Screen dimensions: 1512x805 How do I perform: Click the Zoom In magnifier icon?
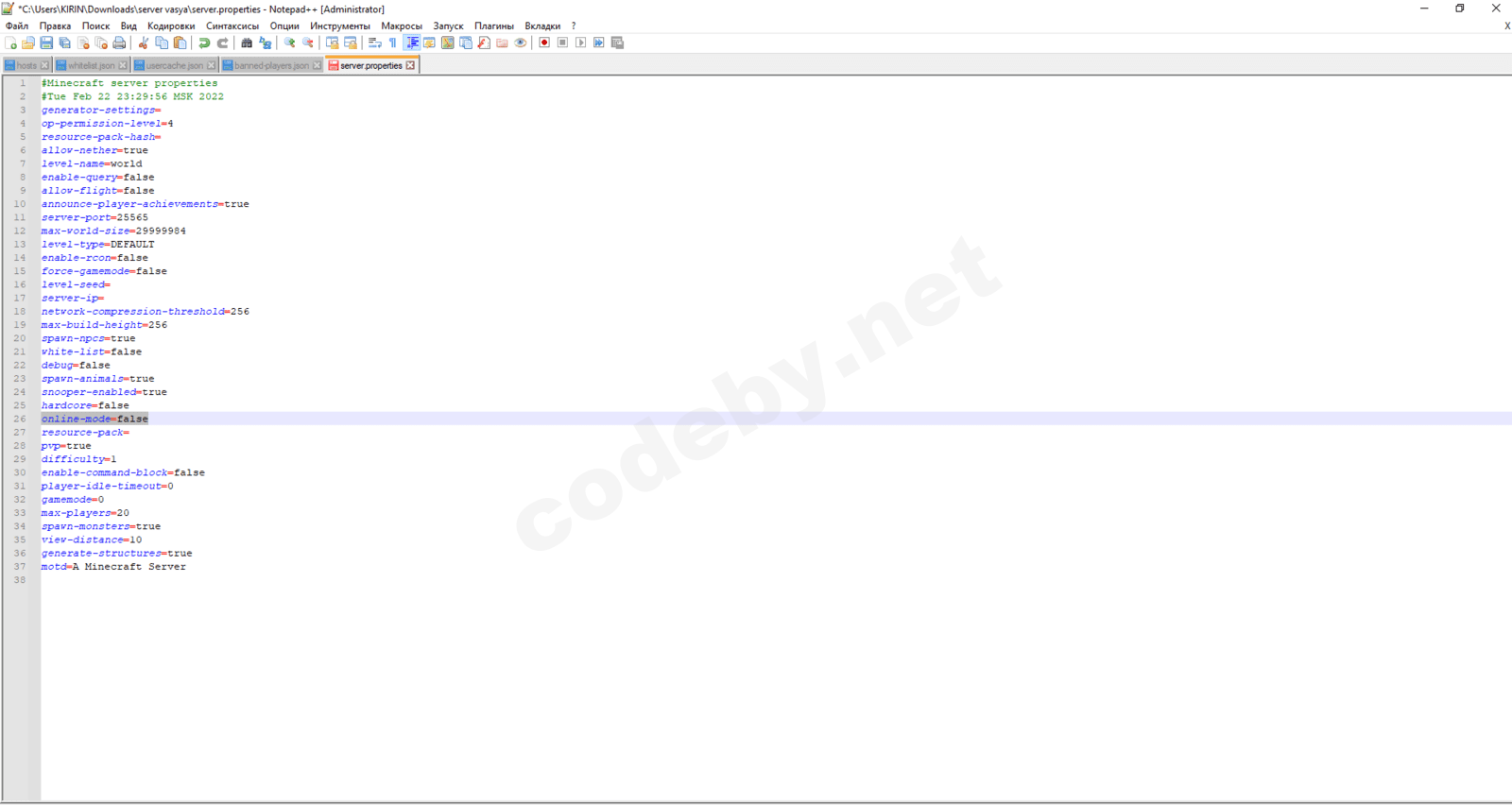pos(289,43)
